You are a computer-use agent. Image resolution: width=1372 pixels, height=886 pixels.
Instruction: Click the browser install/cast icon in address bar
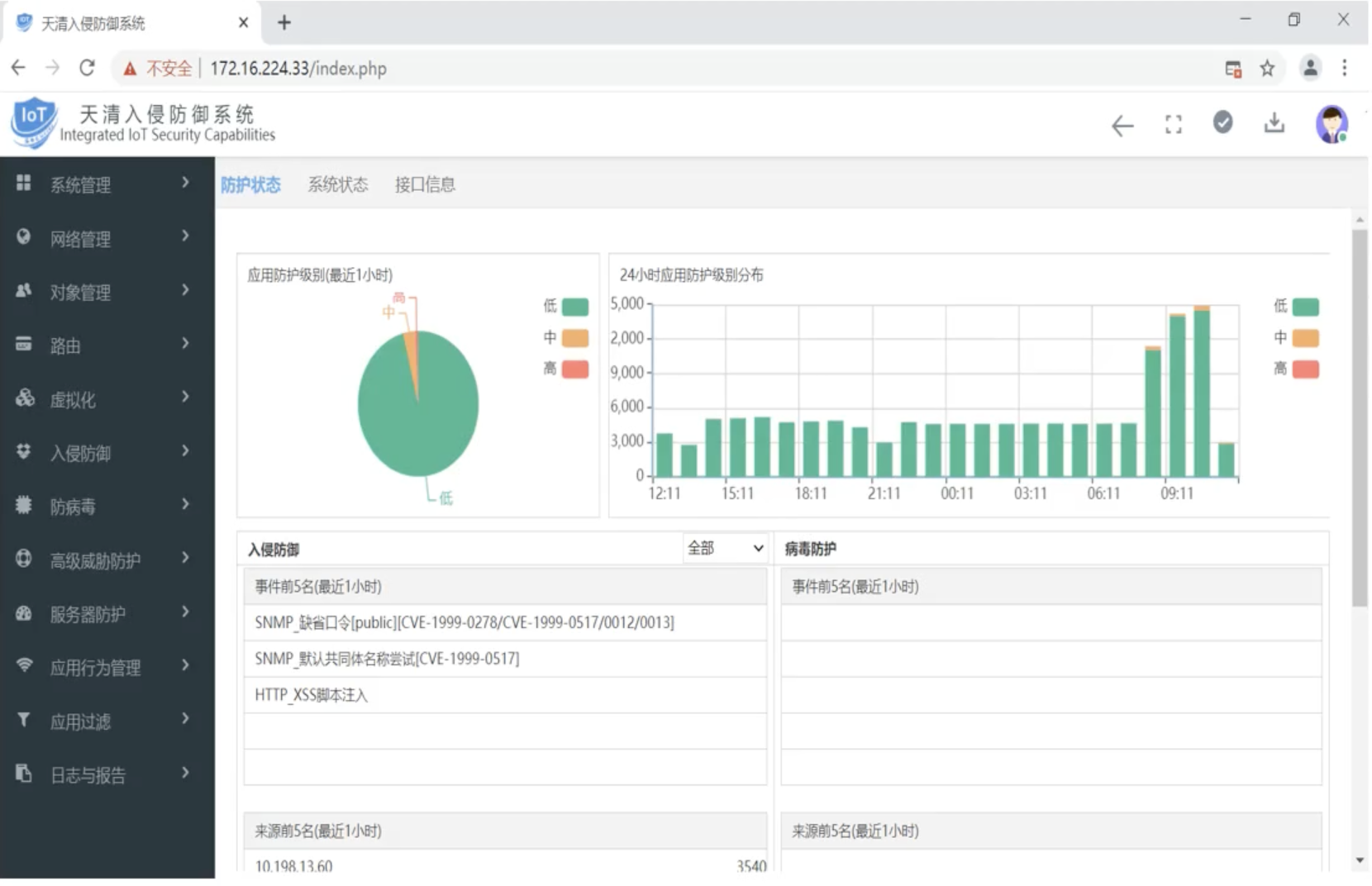tap(1233, 69)
